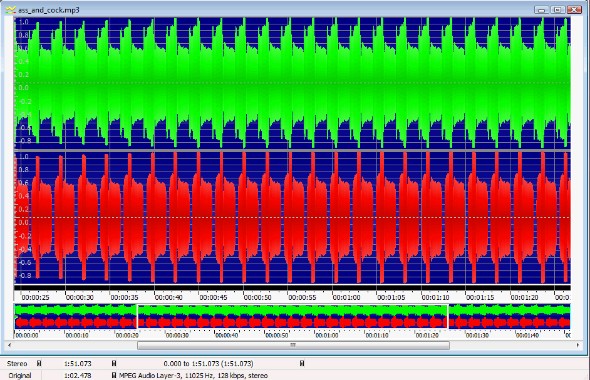590x380 pixels.
Task: Click the horizontal scrollbar thumb
Action: [x=293, y=345]
